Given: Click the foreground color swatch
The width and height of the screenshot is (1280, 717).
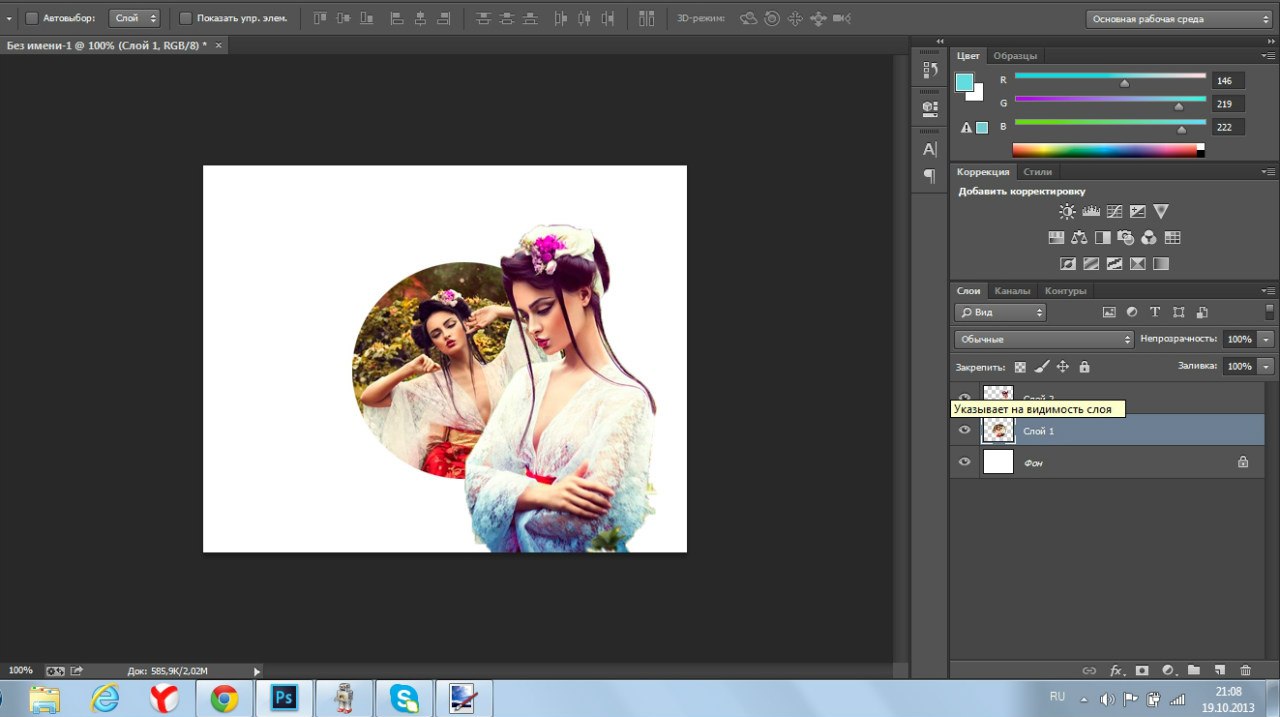Looking at the screenshot, I should [964, 83].
